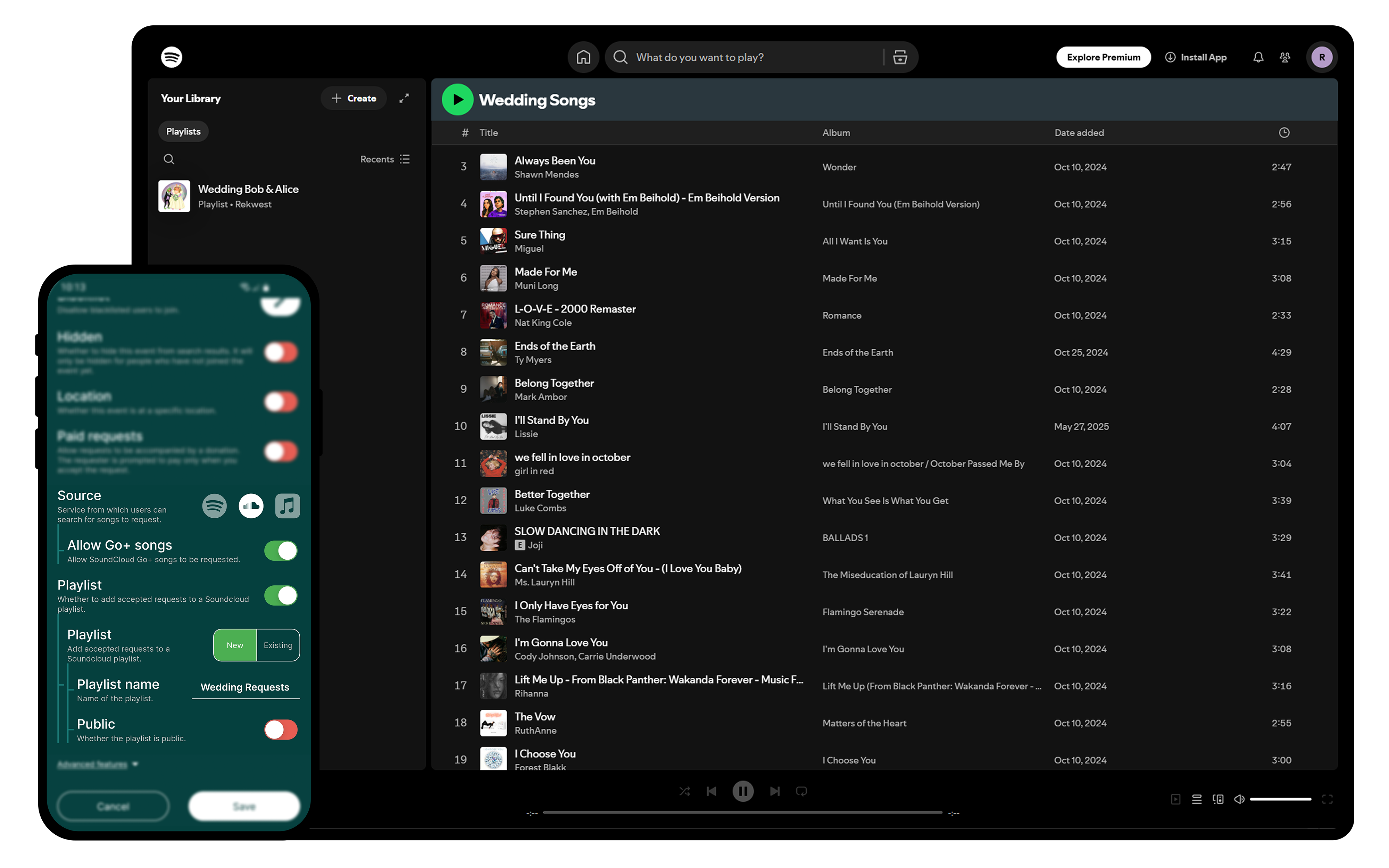
Task: Play the Wedding Songs playlist
Action: (457, 99)
